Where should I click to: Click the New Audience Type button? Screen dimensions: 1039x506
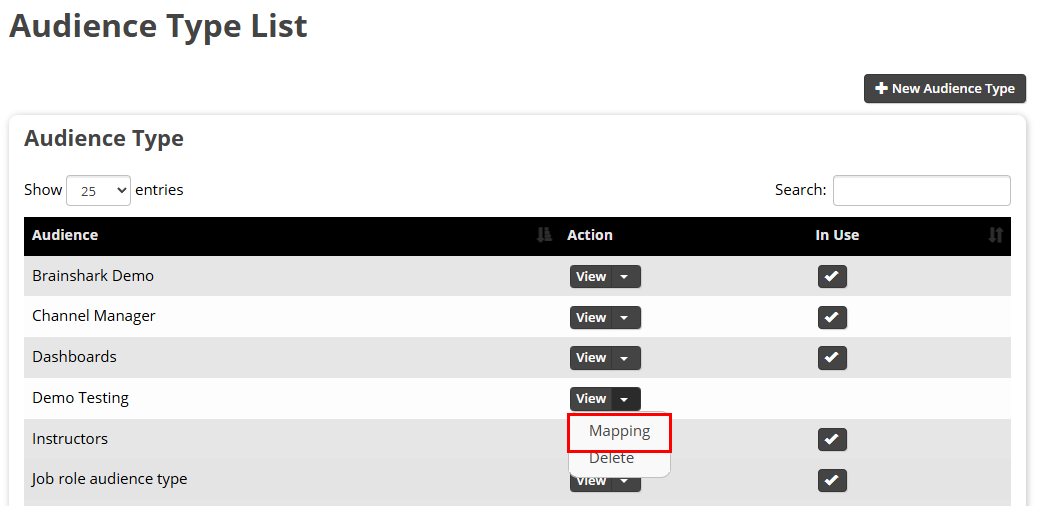pyautogui.click(x=945, y=88)
